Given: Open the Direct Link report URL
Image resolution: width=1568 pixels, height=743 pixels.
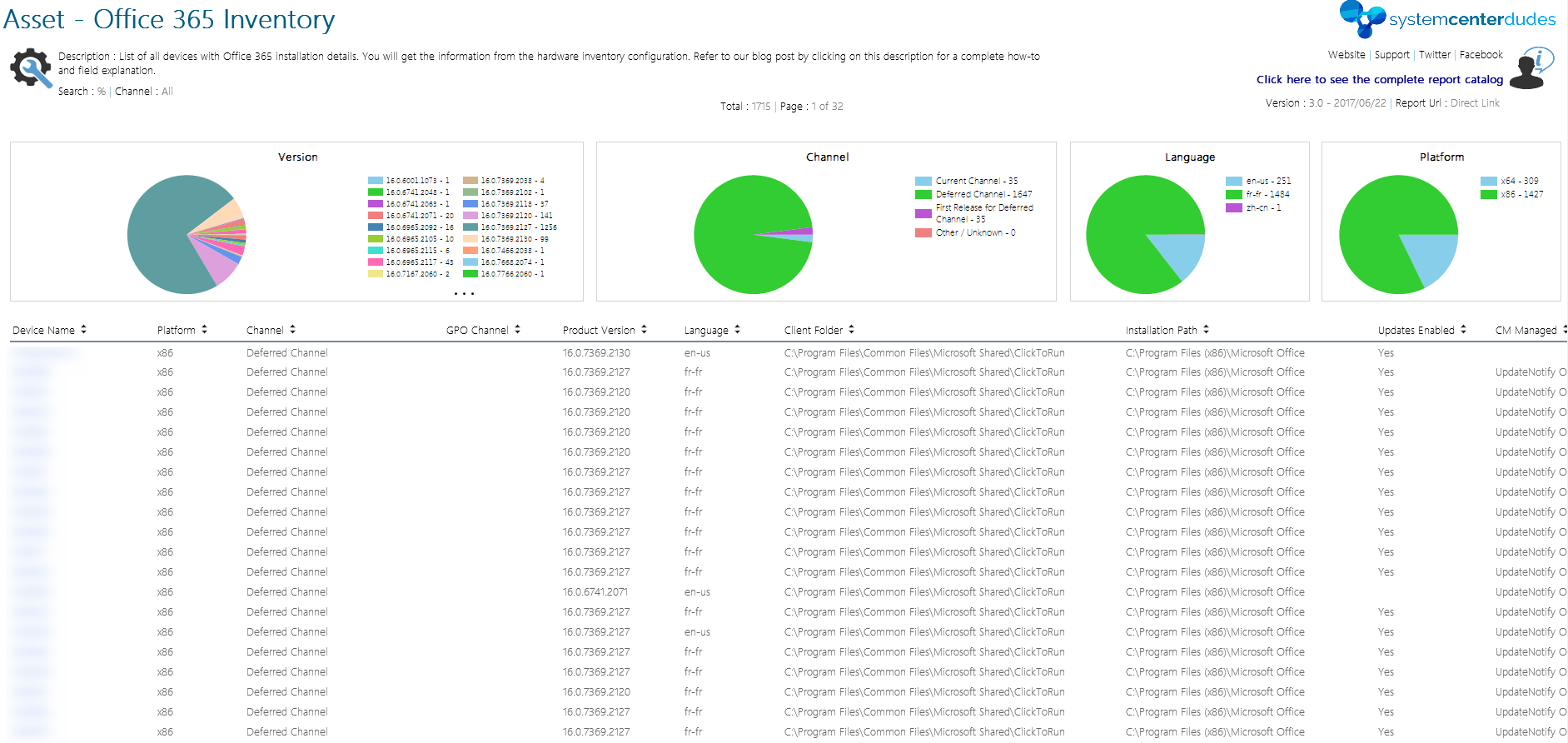Looking at the screenshot, I should tap(1475, 103).
